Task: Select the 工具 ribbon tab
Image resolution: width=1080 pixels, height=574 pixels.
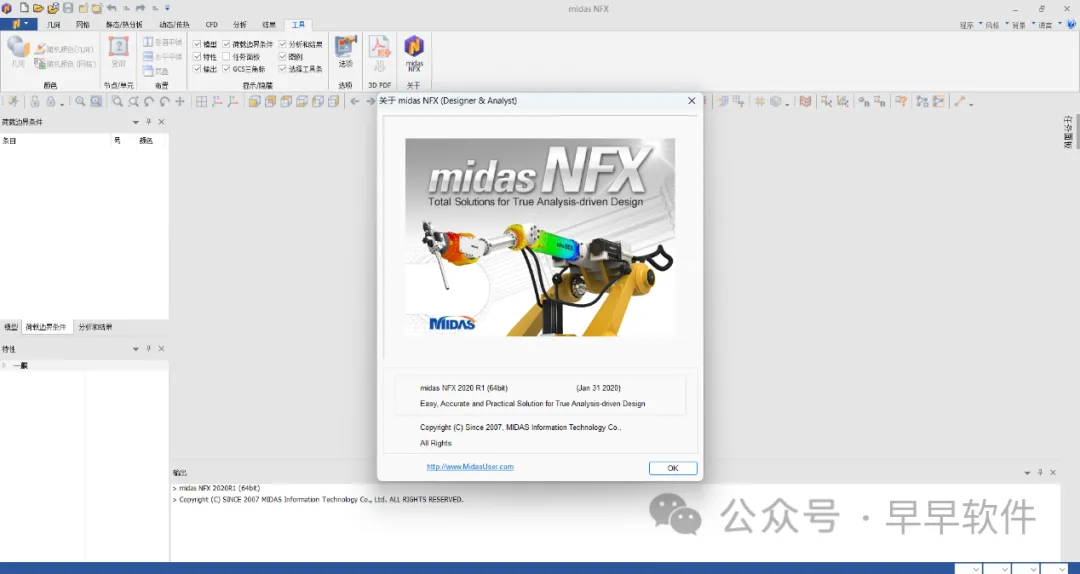Action: [298, 25]
